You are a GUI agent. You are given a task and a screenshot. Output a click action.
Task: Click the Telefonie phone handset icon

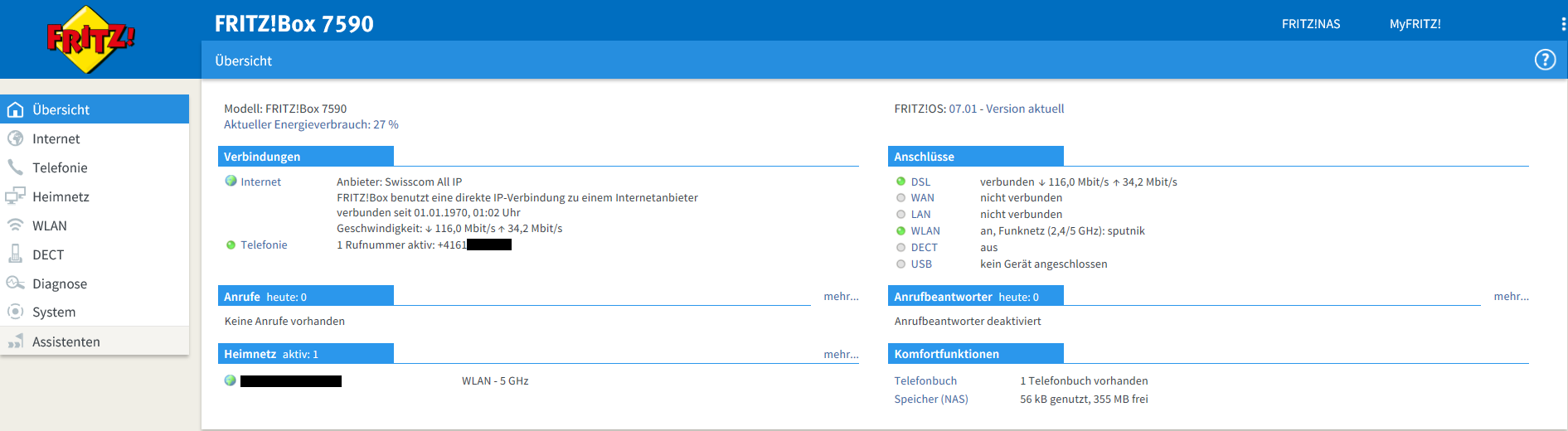[x=15, y=167]
